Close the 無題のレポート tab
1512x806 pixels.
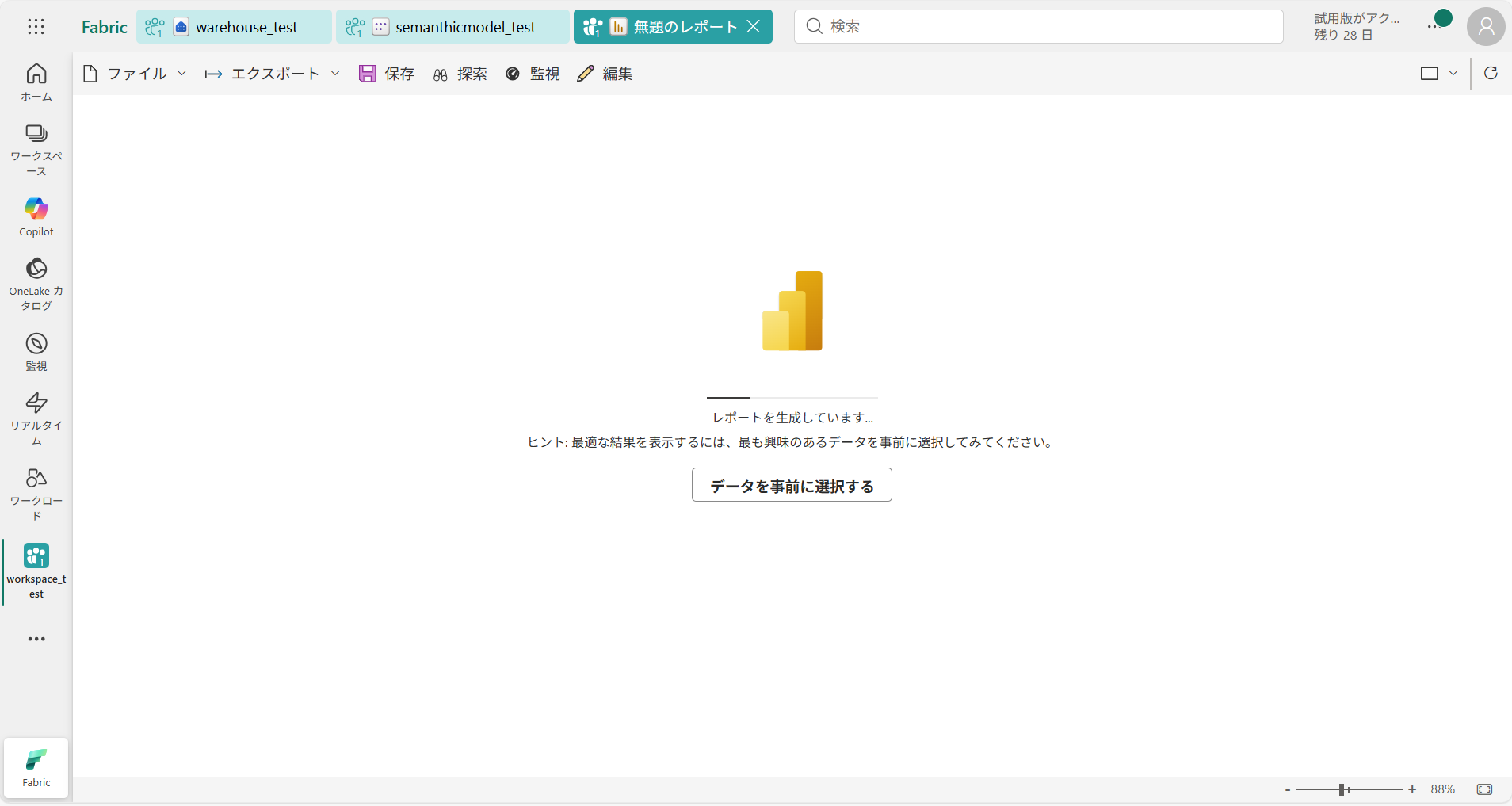point(754,27)
